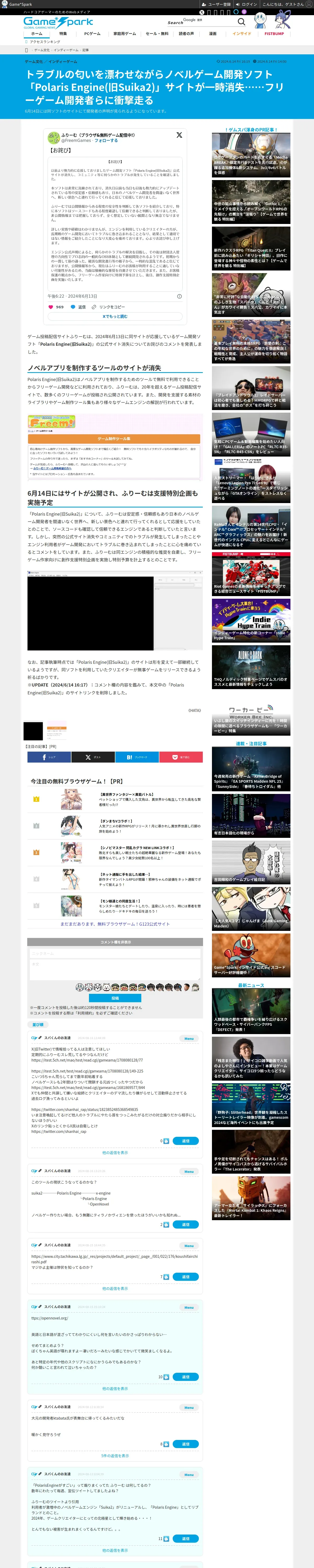Expand Xでもっと読む on the tweet
Viewport: 314px width, 1568px height.
115,316
